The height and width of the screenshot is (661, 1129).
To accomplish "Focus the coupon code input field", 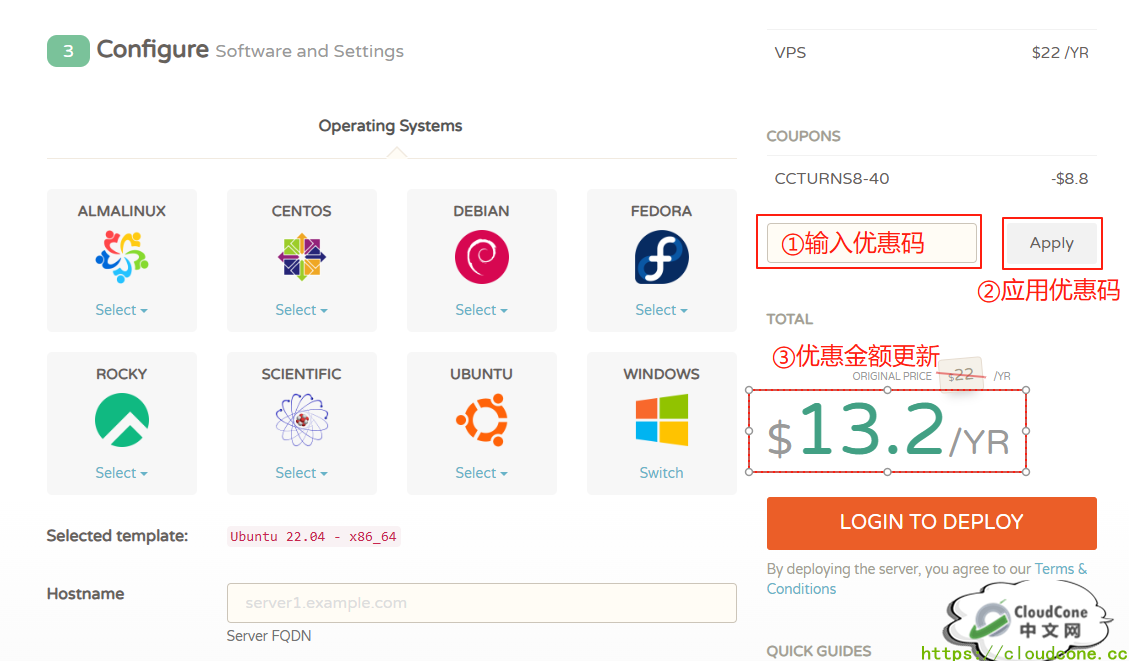I will point(872,243).
